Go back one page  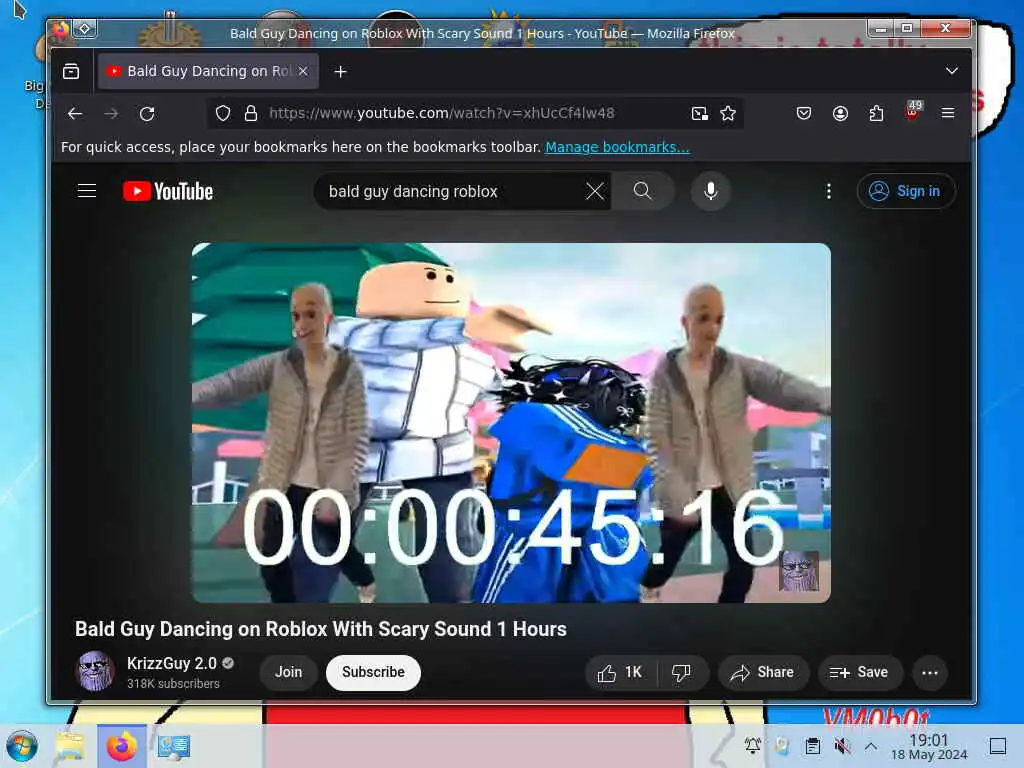pos(75,114)
